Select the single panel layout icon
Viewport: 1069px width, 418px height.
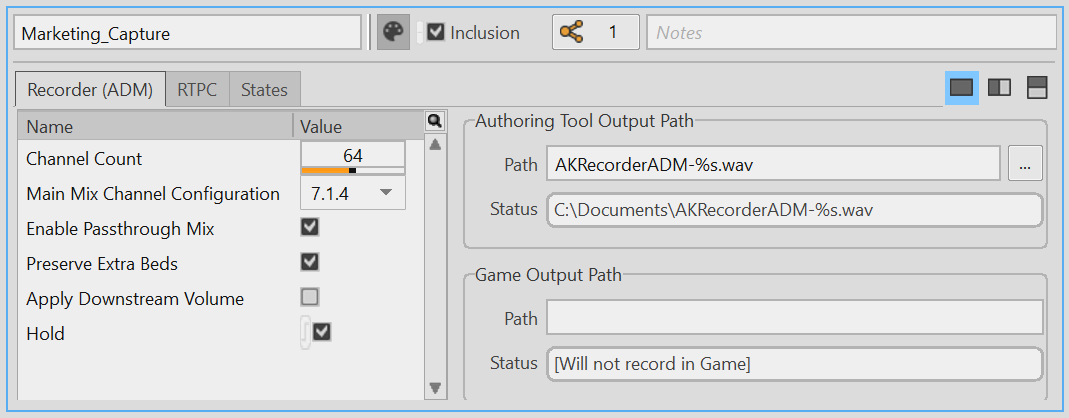[x=961, y=88]
